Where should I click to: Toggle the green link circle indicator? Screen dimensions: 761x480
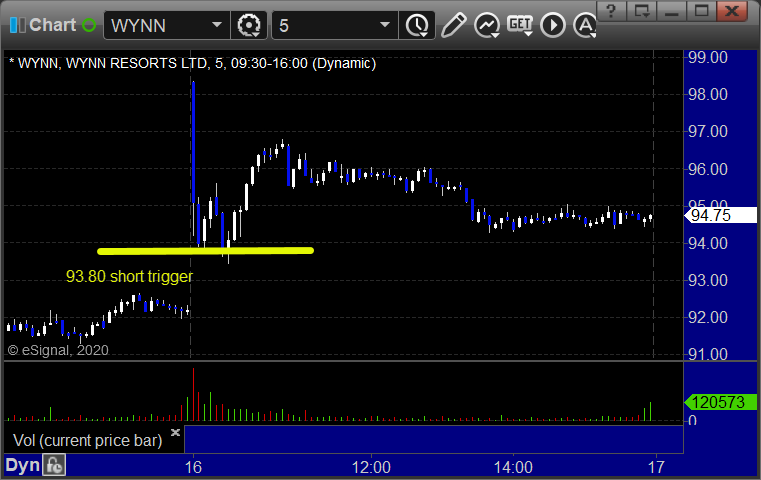pos(89,25)
